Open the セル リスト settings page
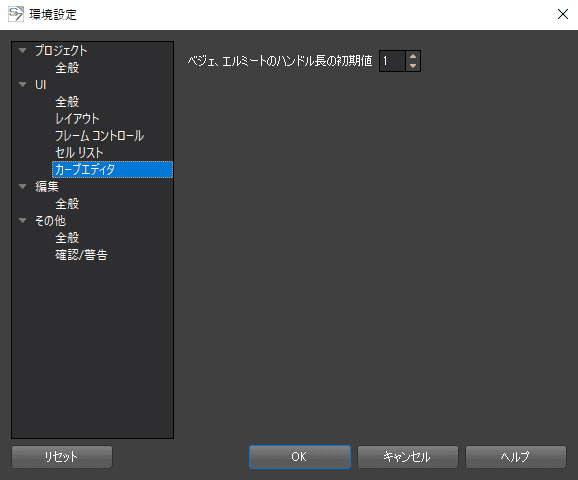578x480 pixels. pos(79,152)
